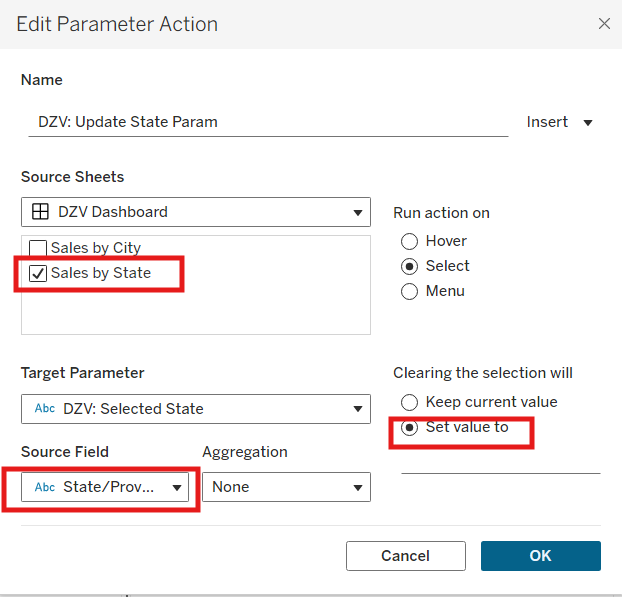The width and height of the screenshot is (622, 597).
Task: Click the Abc icon in Source Field
Action: 45,487
